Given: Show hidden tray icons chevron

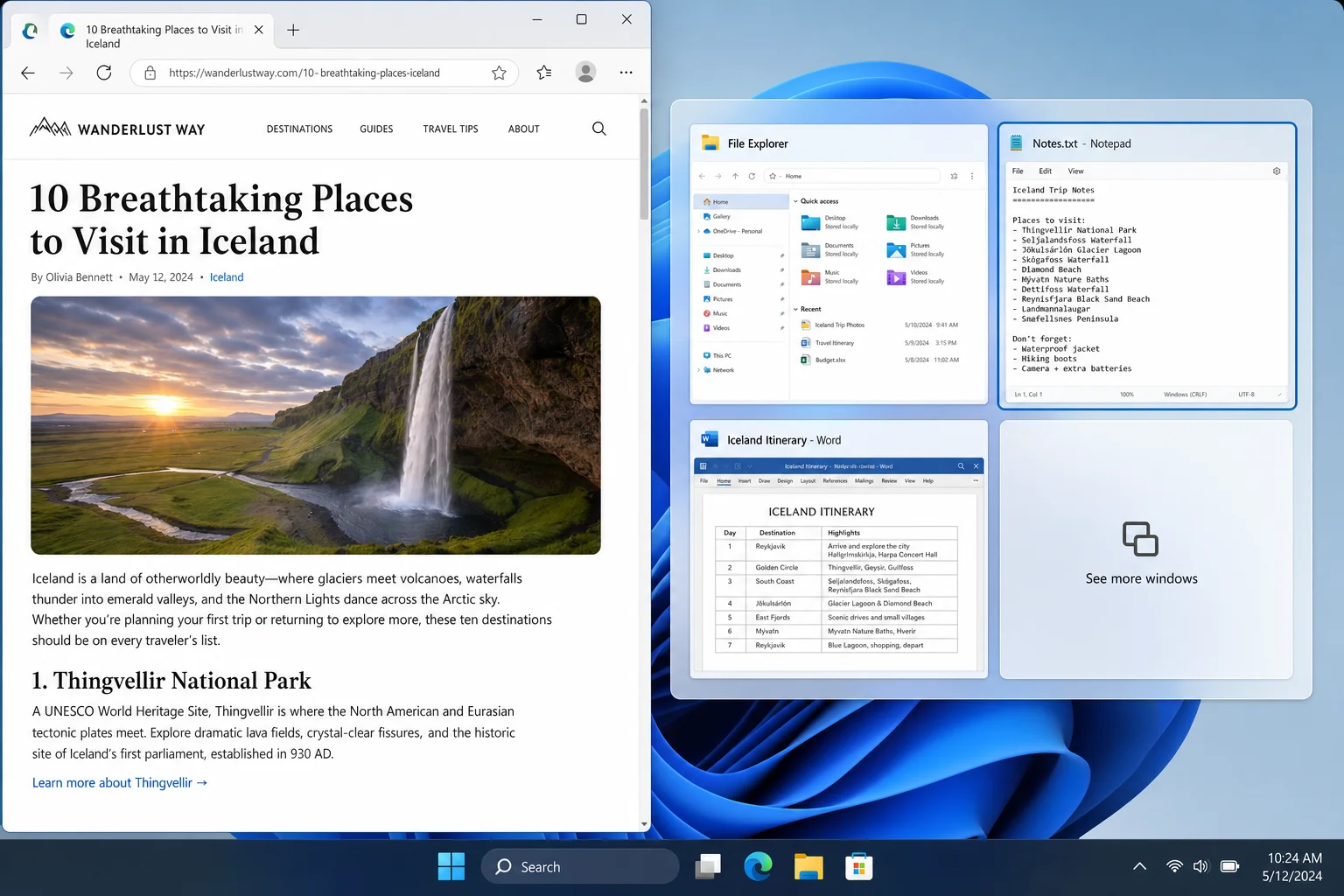Looking at the screenshot, I should click(1139, 866).
